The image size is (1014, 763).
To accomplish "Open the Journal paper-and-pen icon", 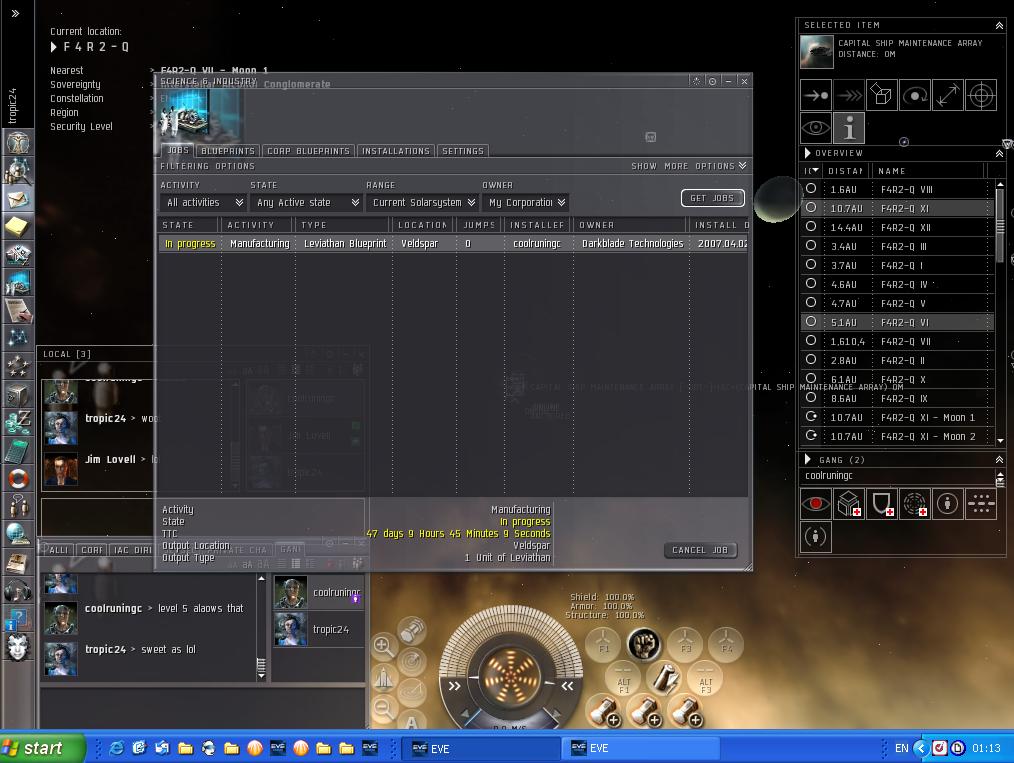I will (x=17, y=310).
